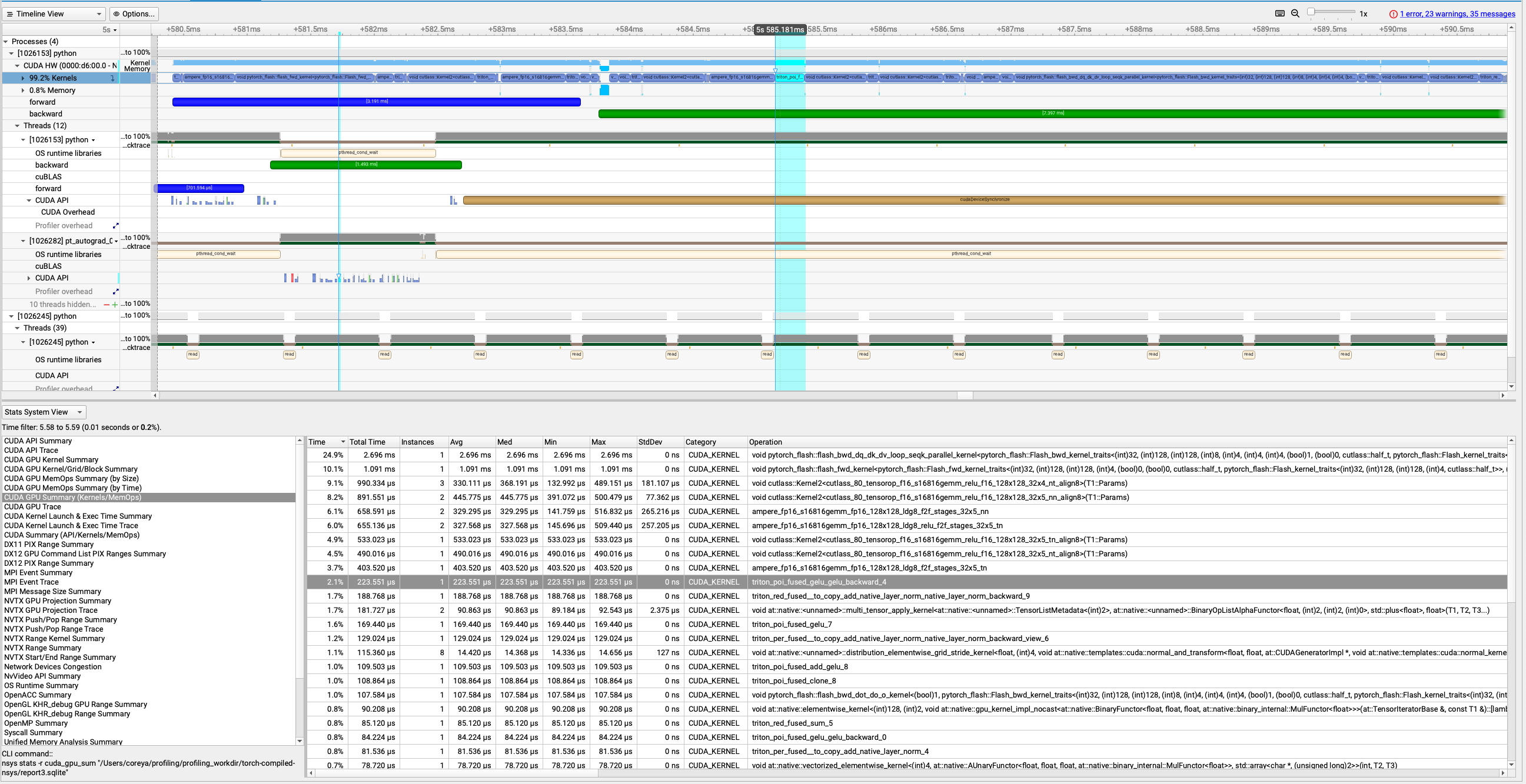Expand the 0.8% Memory row
Viewport: 1526px width, 784px height.
[23, 91]
